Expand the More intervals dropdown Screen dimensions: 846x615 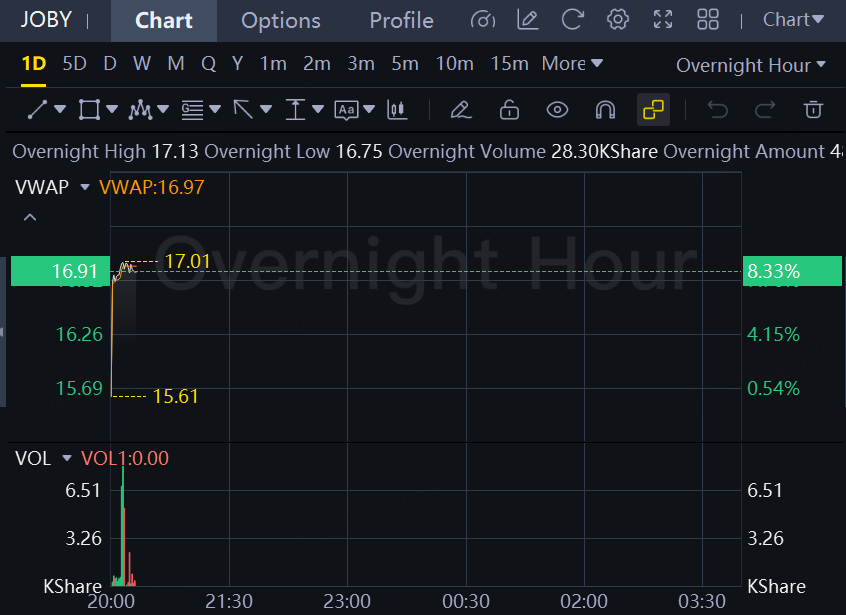[572, 64]
